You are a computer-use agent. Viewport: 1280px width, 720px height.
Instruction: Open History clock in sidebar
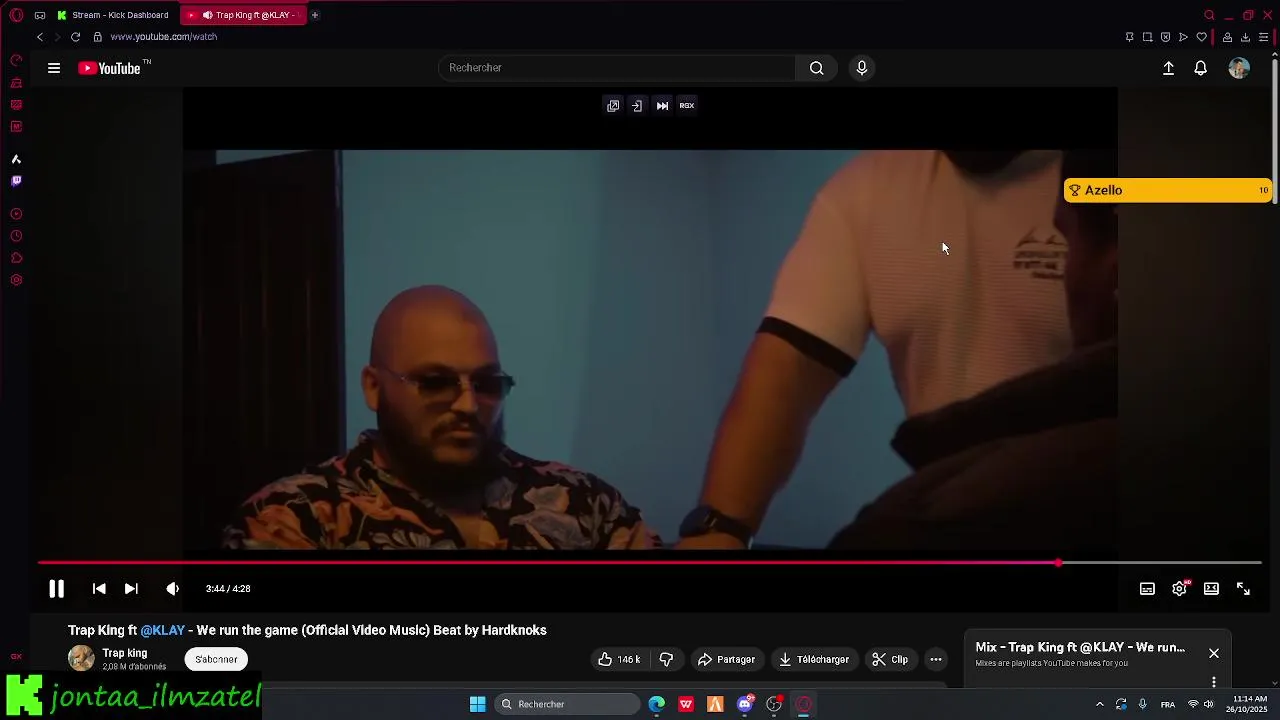click(16, 236)
